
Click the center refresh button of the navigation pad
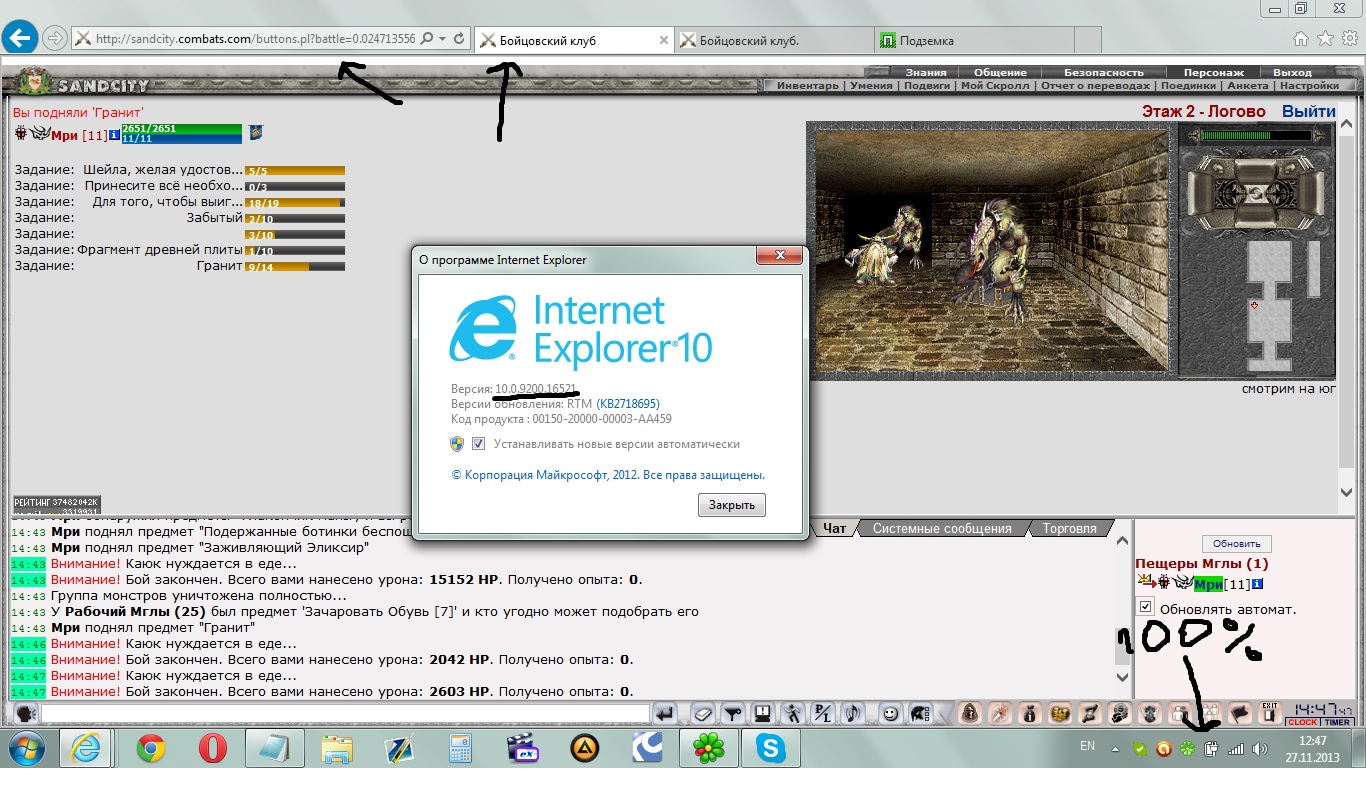[1255, 194]
